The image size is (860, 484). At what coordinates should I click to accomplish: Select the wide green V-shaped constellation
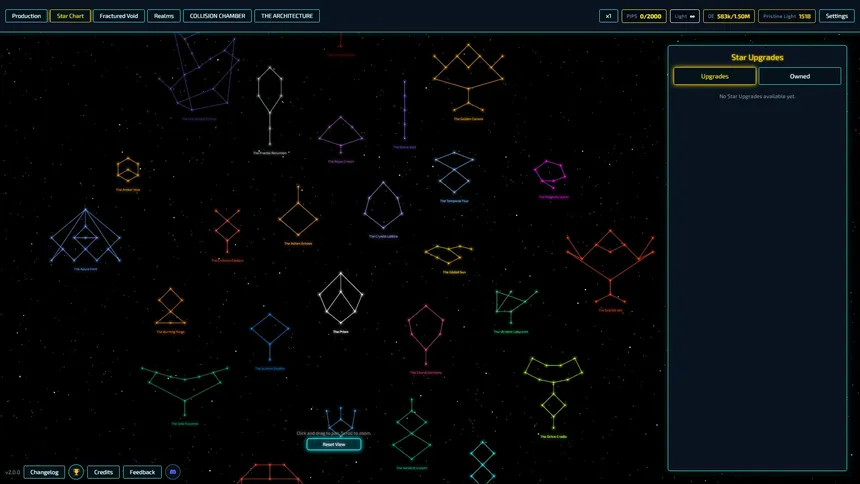185,390
